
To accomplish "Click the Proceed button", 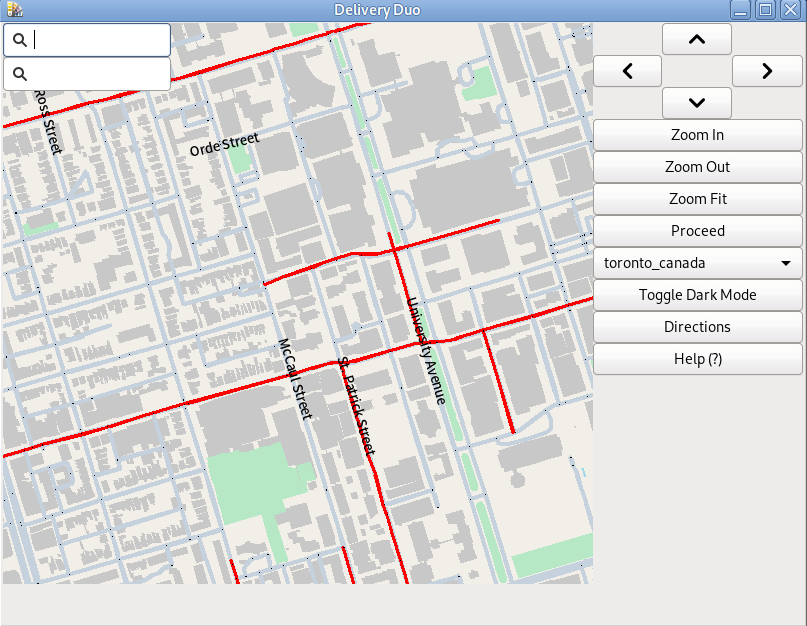I will [697, 231].
